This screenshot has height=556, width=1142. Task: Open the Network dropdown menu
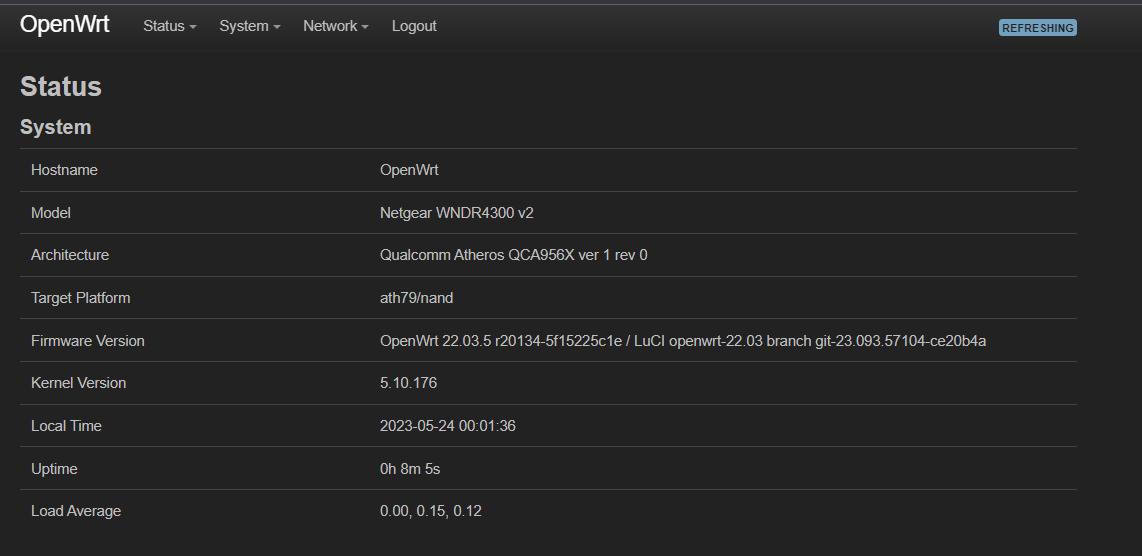pyautogui.click(x=336, y=26)
